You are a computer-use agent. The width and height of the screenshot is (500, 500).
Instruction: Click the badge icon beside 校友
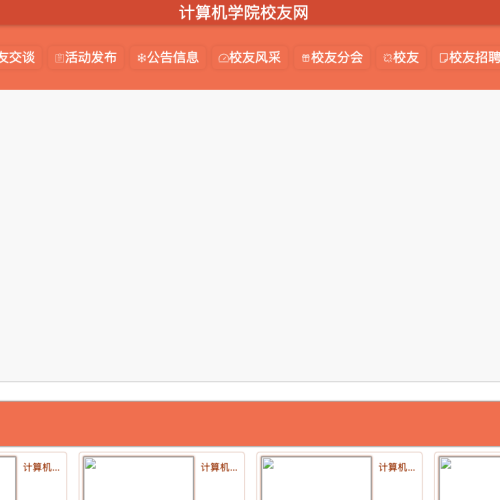[x=388, y=58]
